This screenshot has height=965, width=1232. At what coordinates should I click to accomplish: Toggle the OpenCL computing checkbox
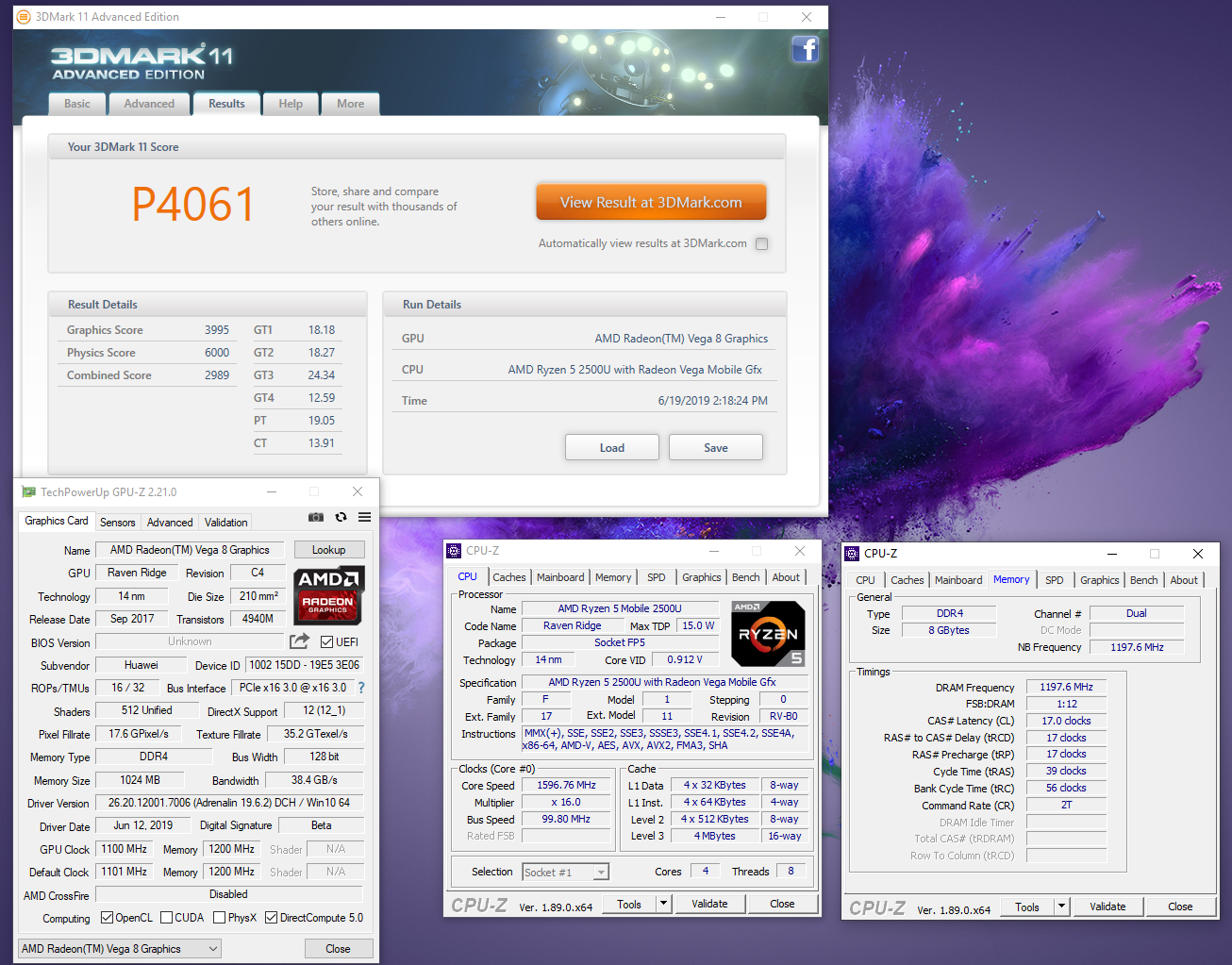tap(107, 918)
